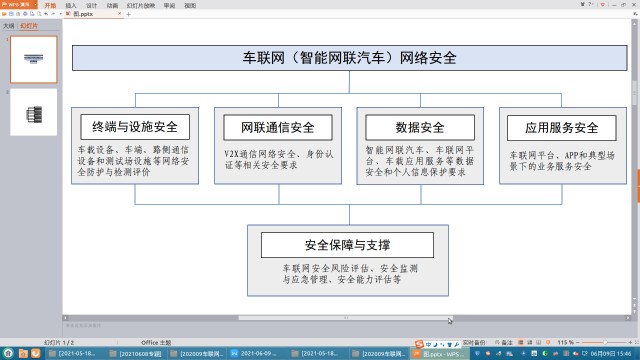The image size is (640, 360).
Task: Switch to the 幻灯片 thumbnails pane tab
Action: 29,26
